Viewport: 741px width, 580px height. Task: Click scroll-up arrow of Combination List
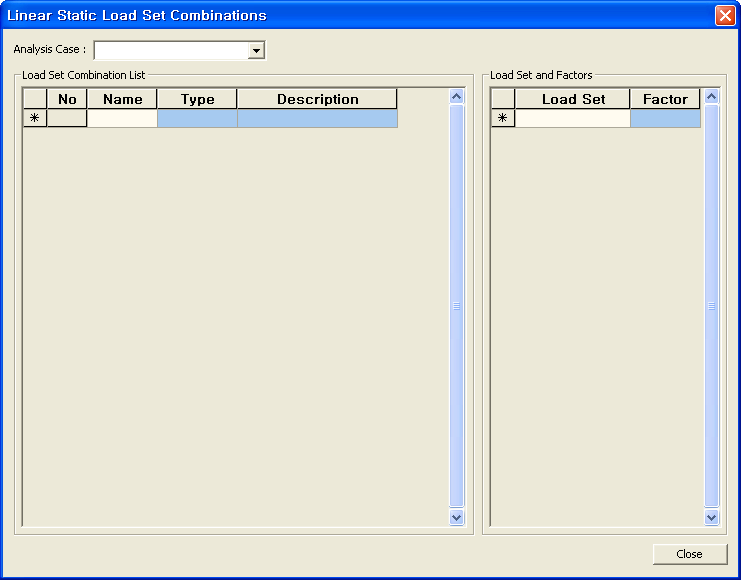click(x=457, y=96)
